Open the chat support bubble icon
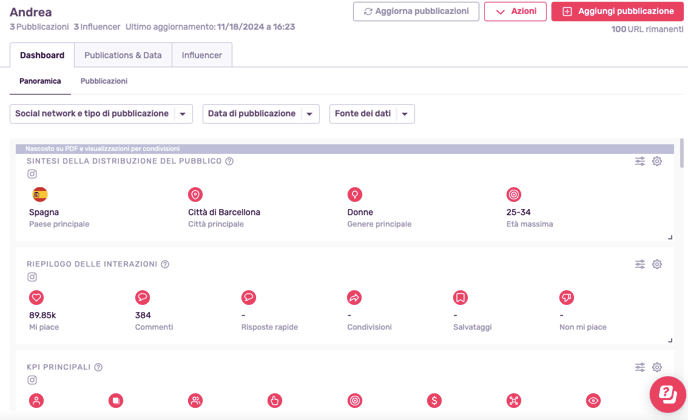This screenshot has width=688, height=420. click(668, 394)
